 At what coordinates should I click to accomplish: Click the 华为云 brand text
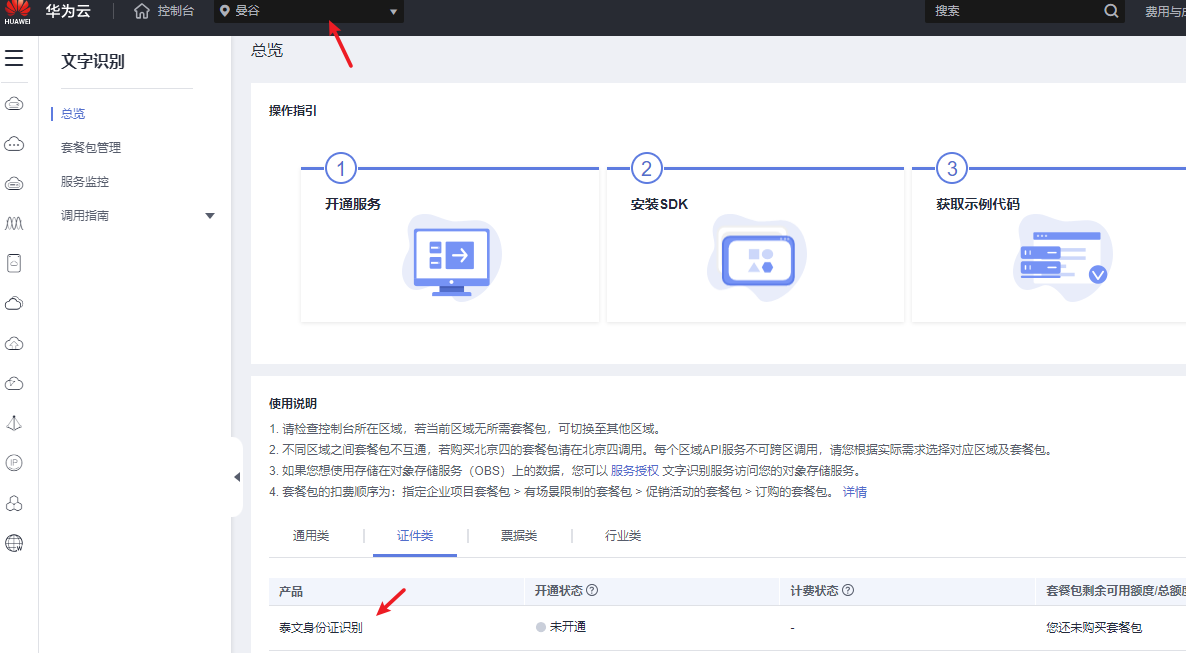[x=68, y=11]
